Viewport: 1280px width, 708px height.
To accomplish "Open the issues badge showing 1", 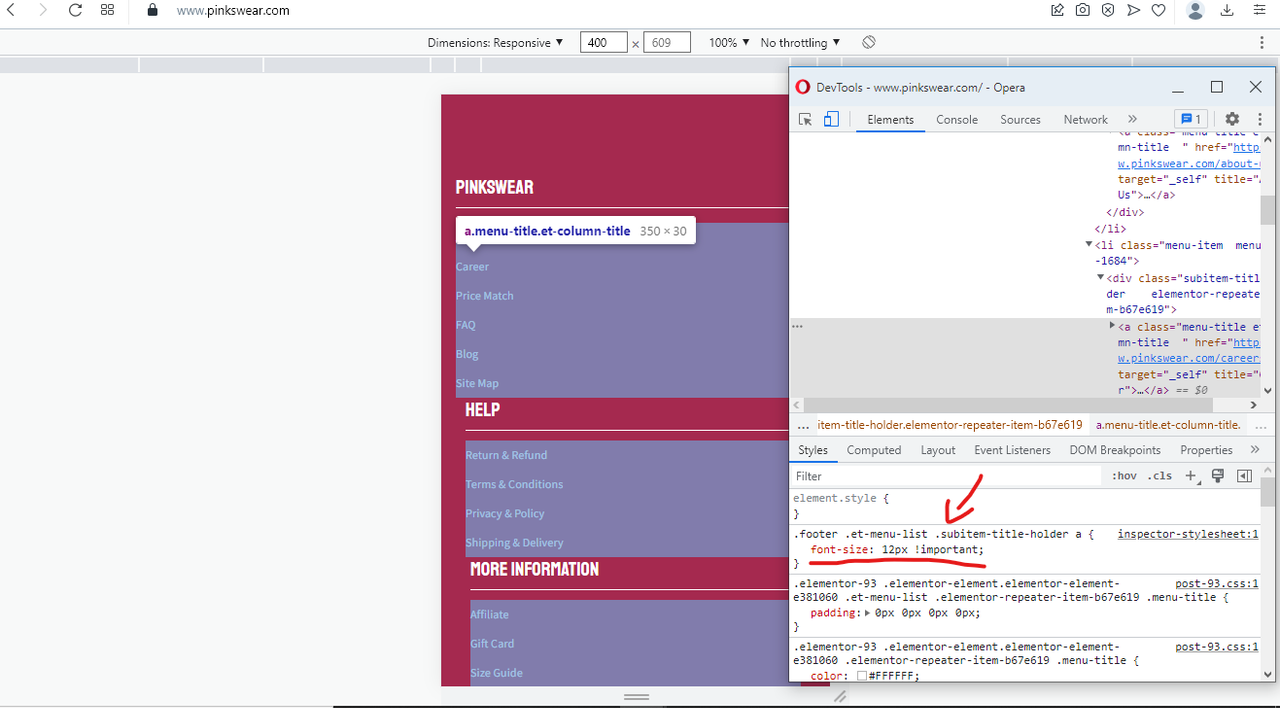I will [x=1190, y=119].
